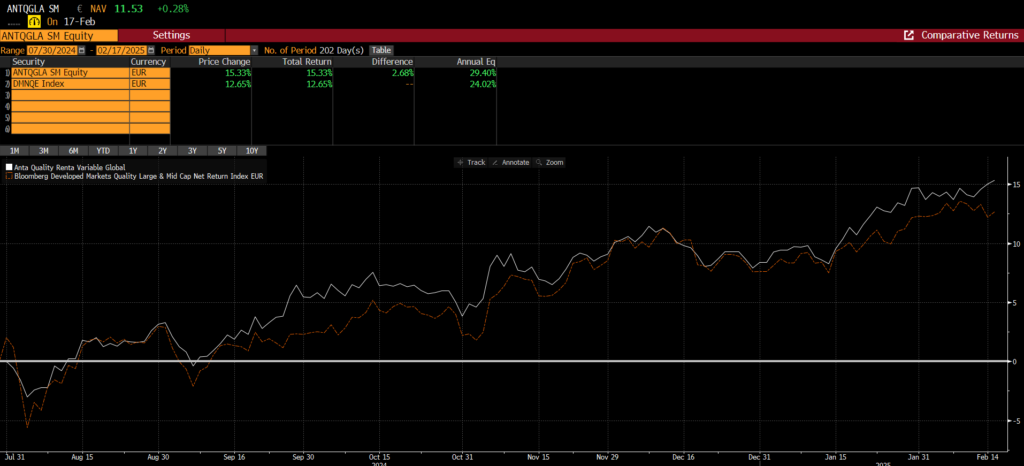The height and width of the screenshot is (466, 1024).
Task: Click the yellow alert icon beside On 17-Feb
Action: tap(34, 20)
